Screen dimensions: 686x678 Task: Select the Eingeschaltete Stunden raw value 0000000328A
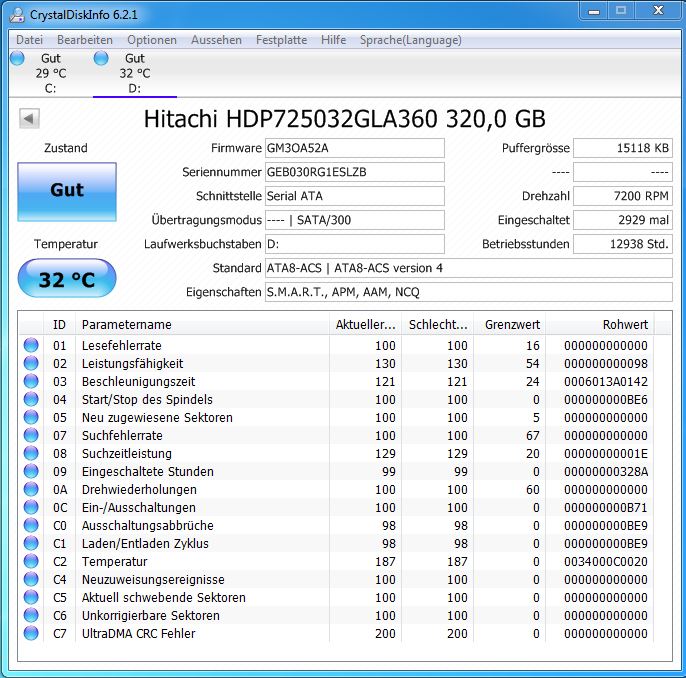(x=606, y=472)
